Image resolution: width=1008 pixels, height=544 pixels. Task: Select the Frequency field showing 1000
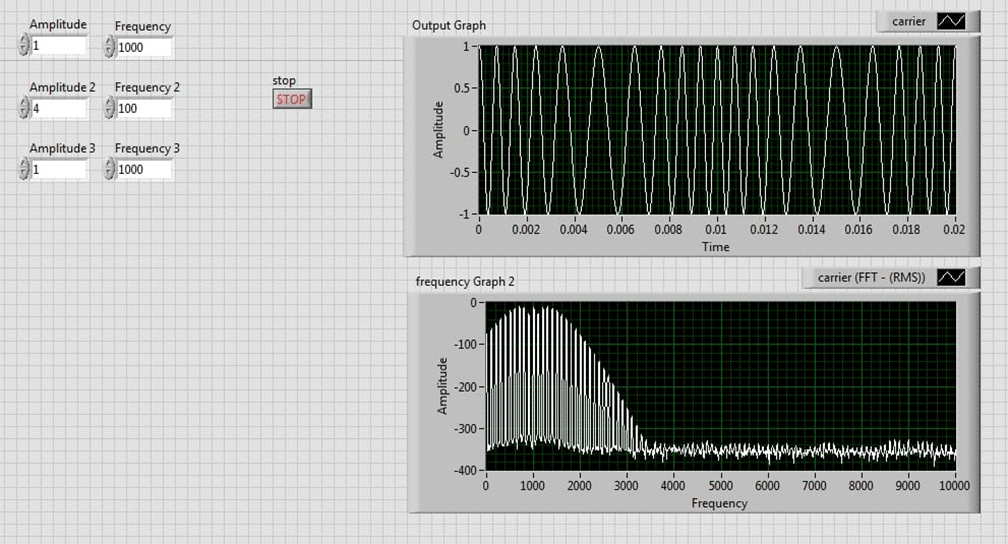[144, 47]
